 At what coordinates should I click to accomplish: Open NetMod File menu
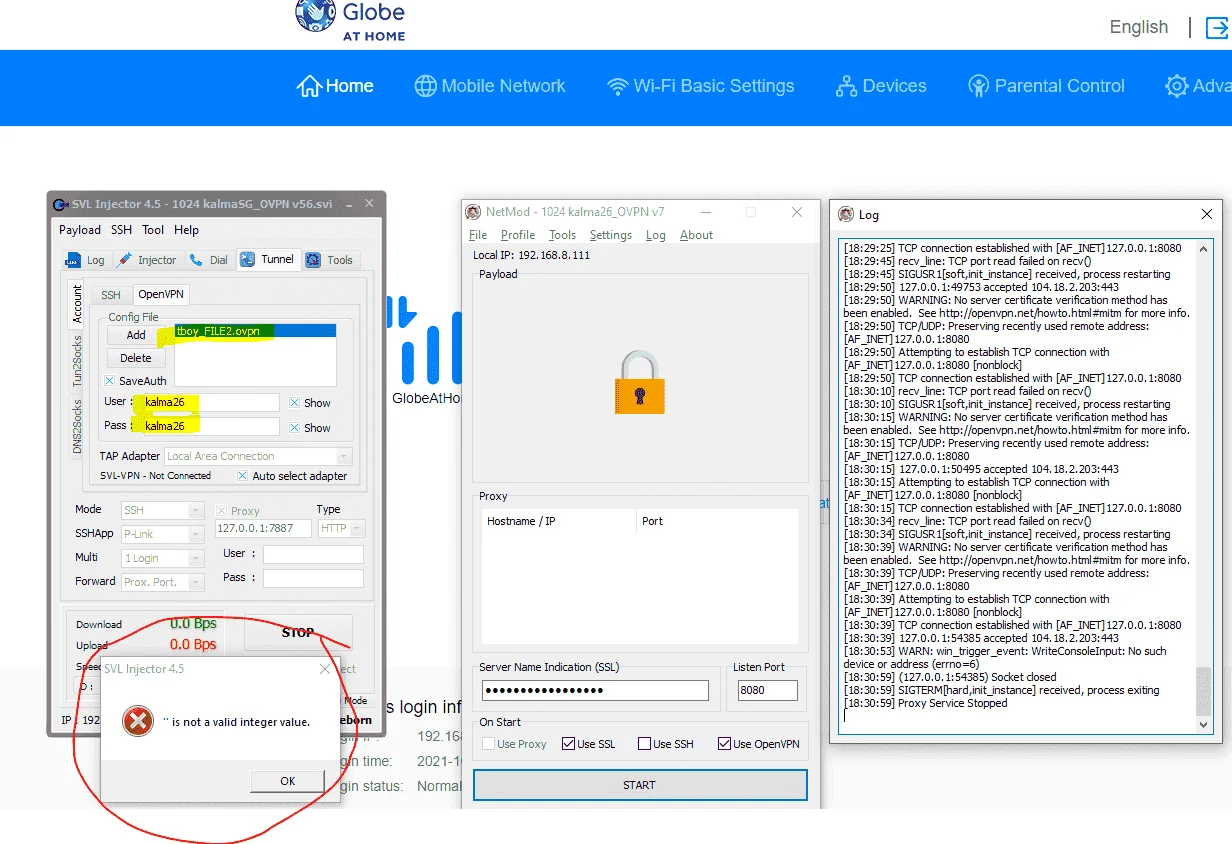478,235
